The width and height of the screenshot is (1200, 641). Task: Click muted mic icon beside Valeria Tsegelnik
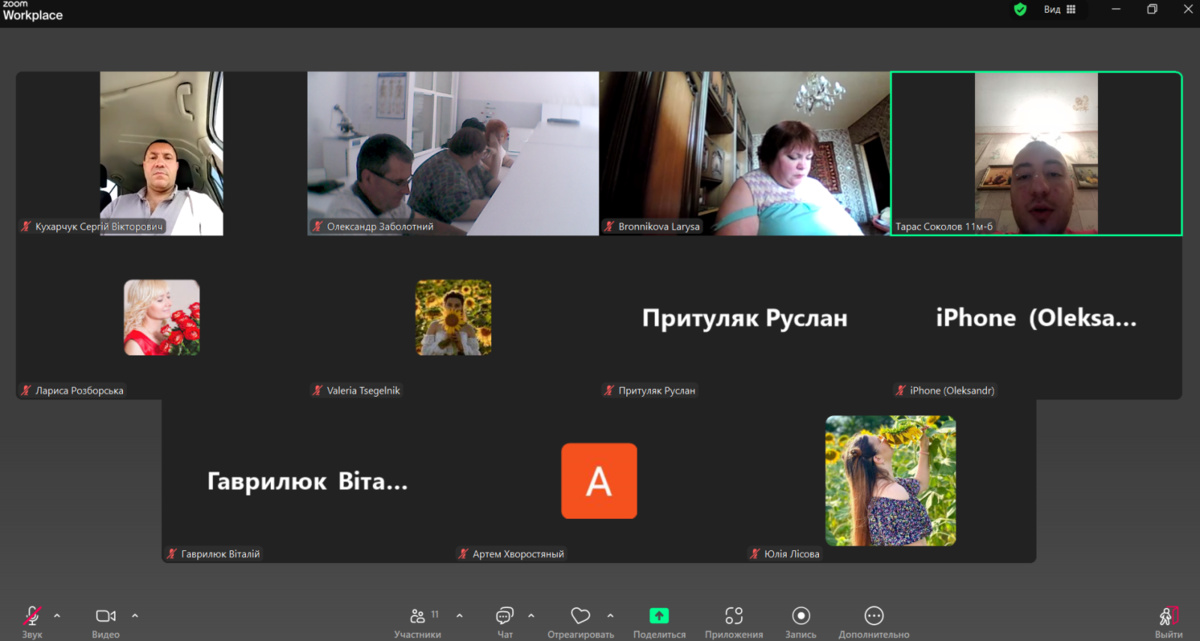318,391
